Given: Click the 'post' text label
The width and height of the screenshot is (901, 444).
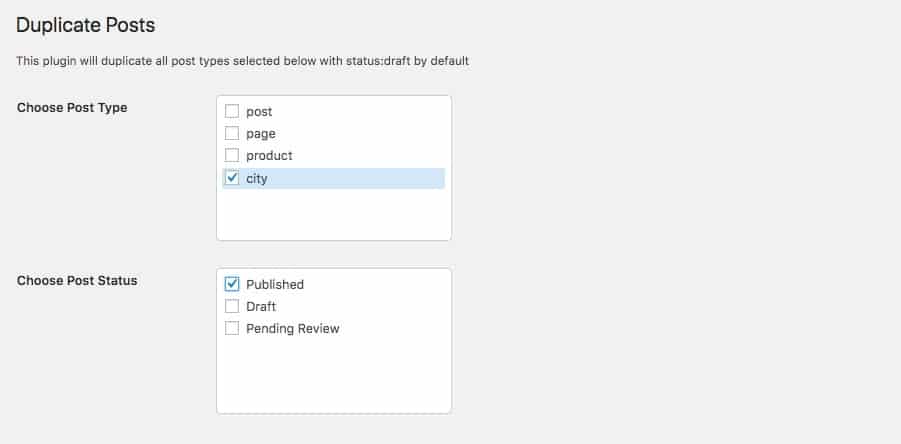Looking at the screenshot, I should pyautogui.click(x=259, y=112).
